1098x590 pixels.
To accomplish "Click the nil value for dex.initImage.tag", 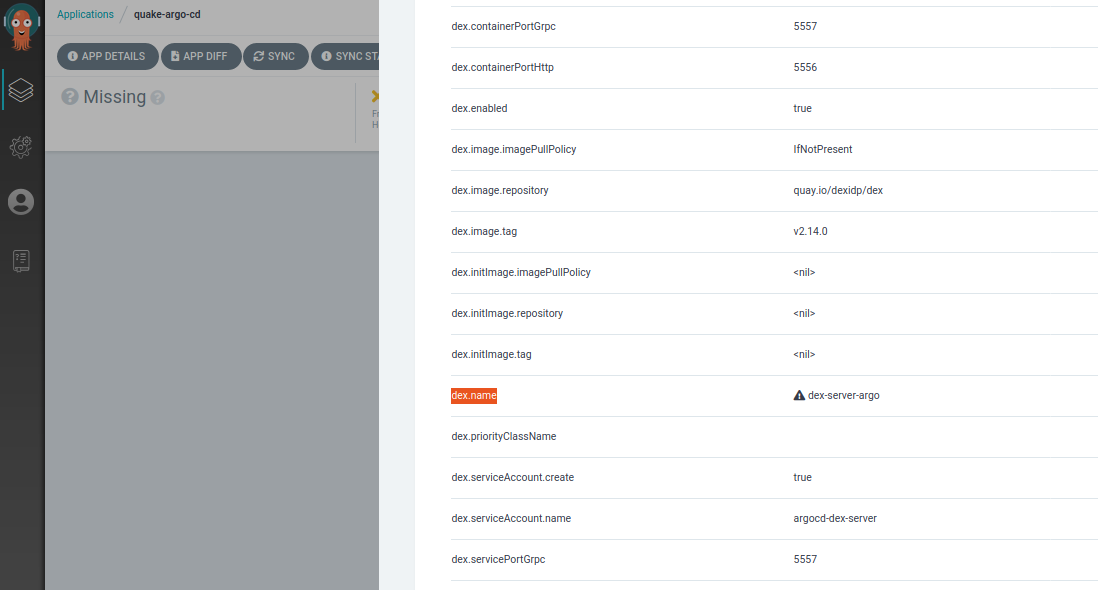I will click(805, 354).
